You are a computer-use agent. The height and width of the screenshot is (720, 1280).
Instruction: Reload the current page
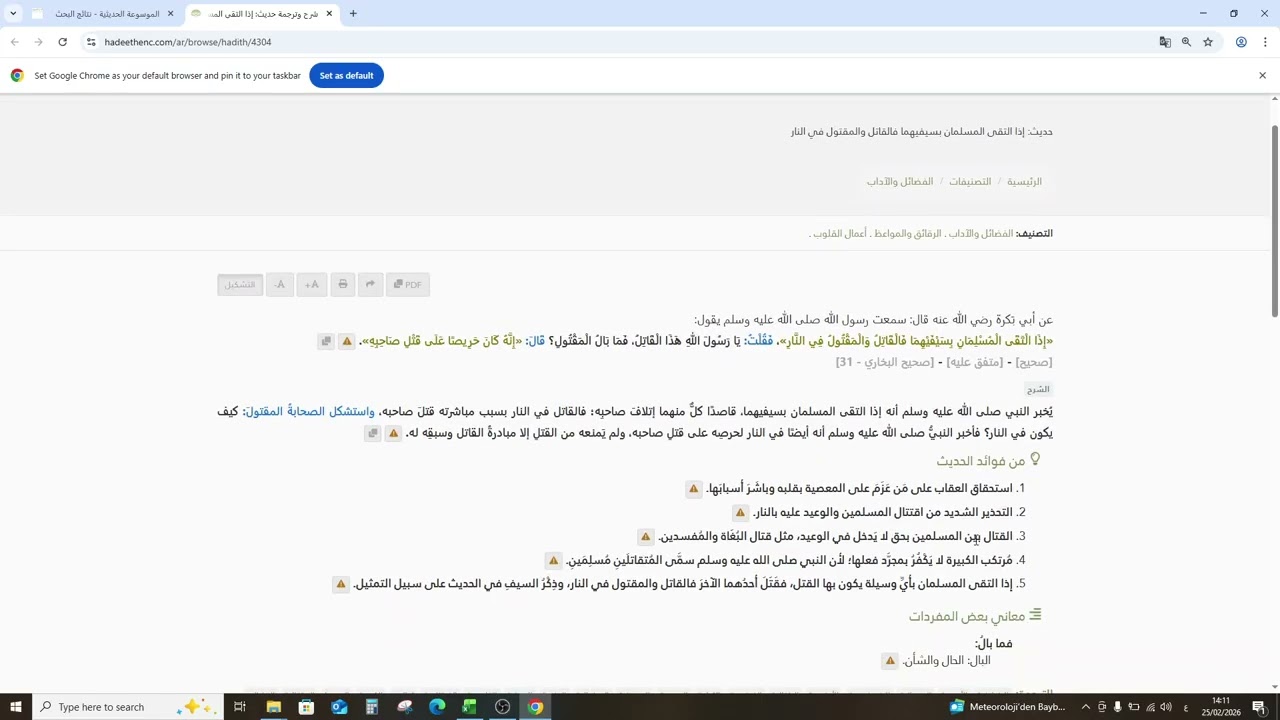[62, 42]
